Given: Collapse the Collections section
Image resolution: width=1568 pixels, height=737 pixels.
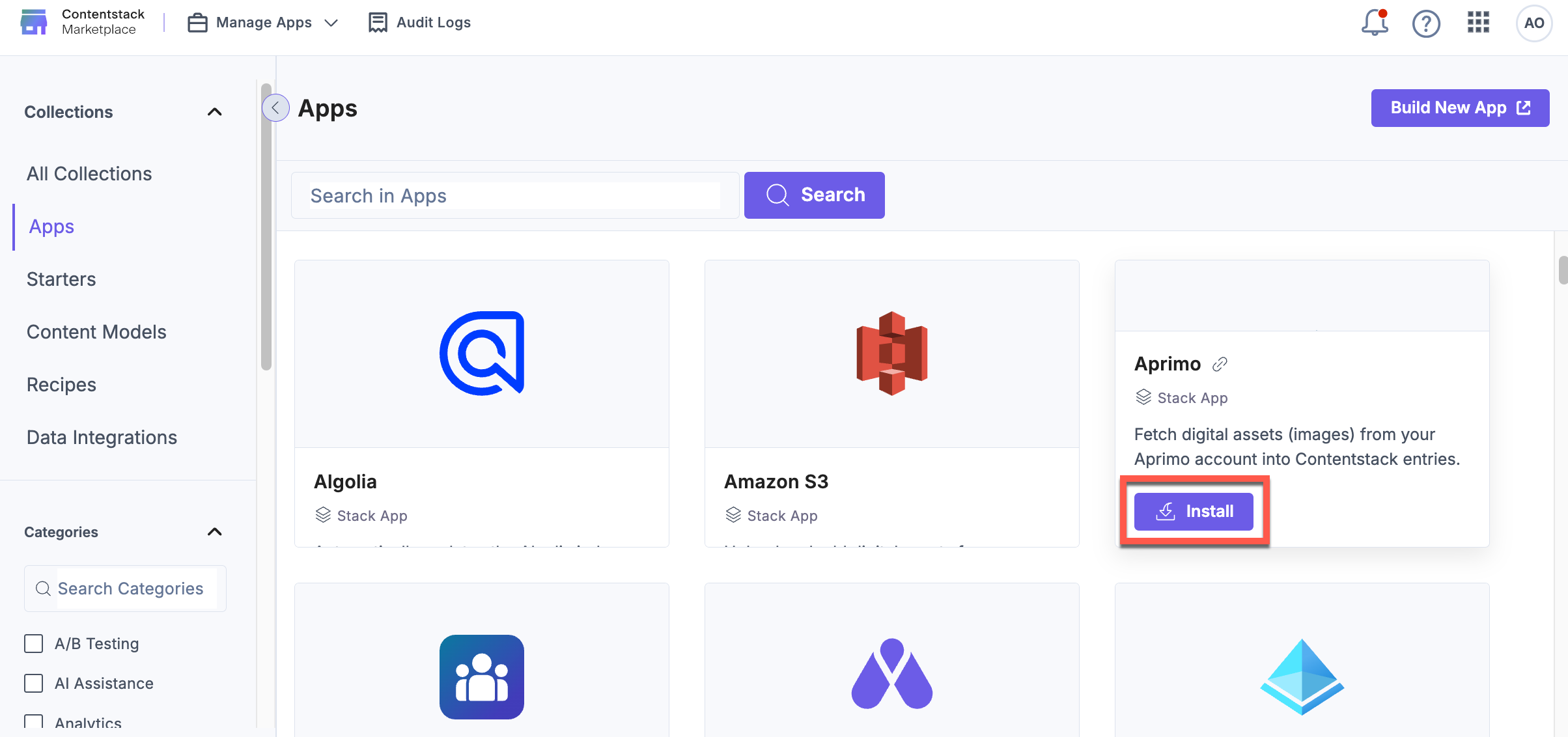Looking at the screenshot, I should click(214, 112).
